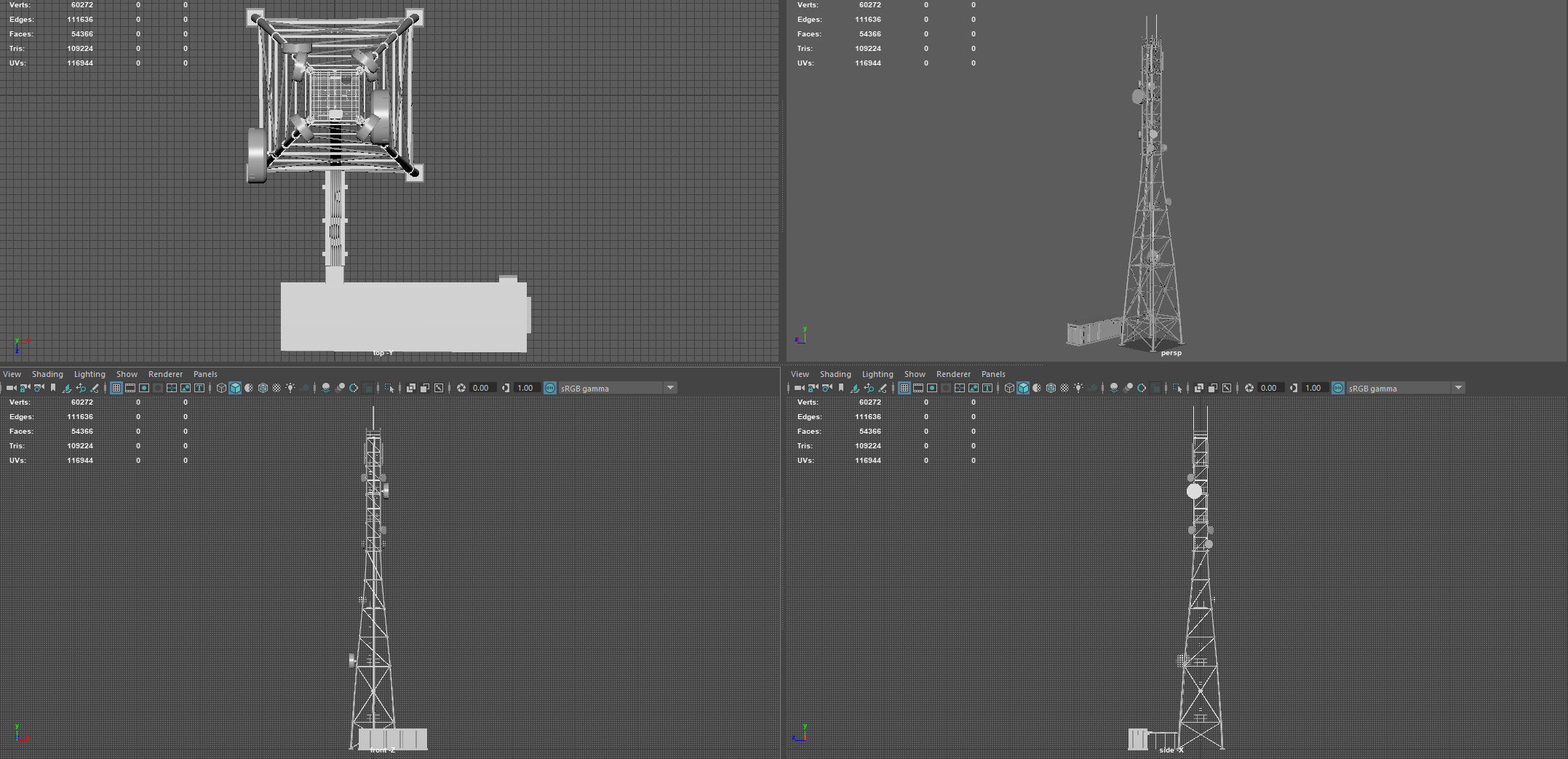Image resolution: width=1568 pixels, height=759 pixels.
Task: Click Exposure icon in front panel toolbar
Action: pos(461,388)
